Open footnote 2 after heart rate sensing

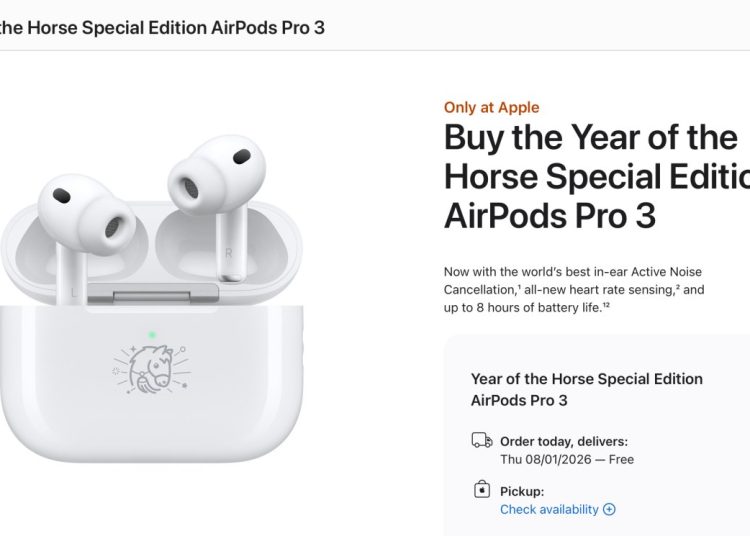tap(678, 288)
